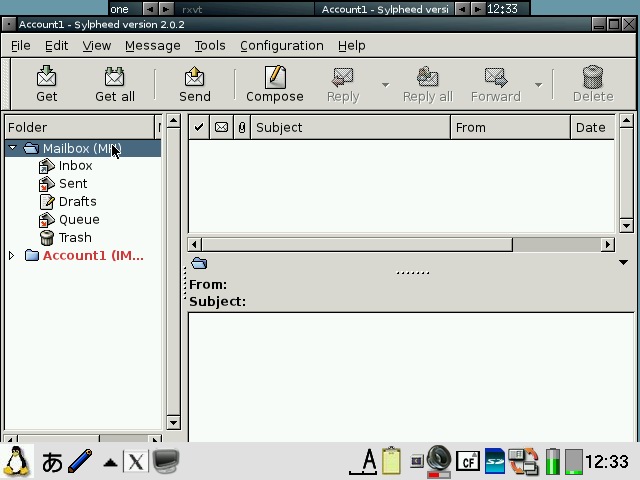This screenshot has height=480, width=640.
Task: Collapse the Mailbox (MH) tree
Action: tap(13, 148)
